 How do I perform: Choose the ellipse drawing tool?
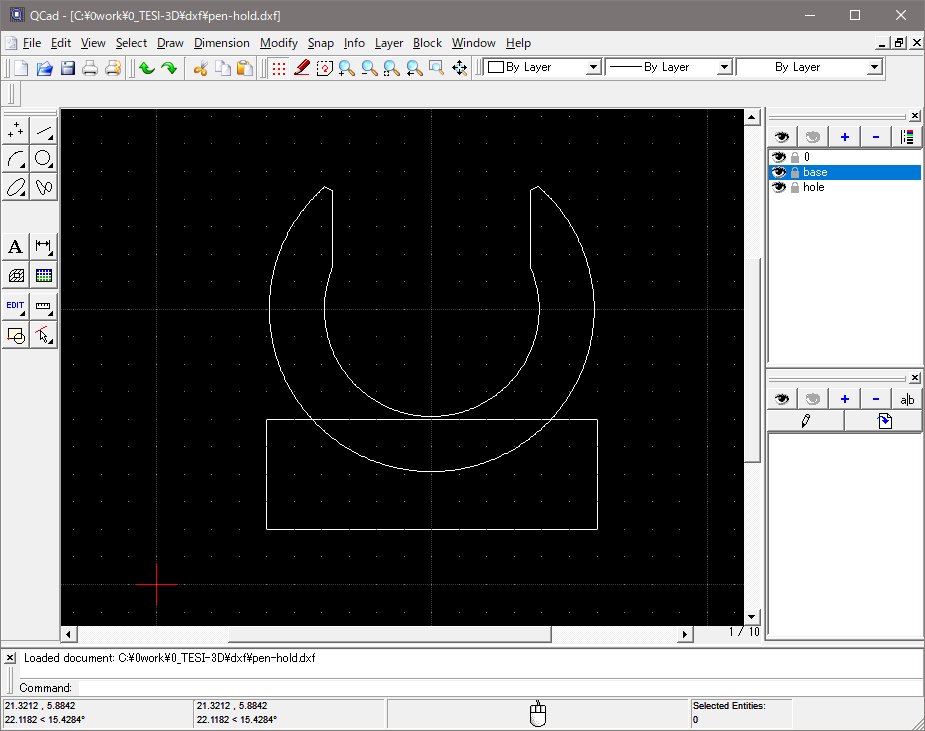17,186
